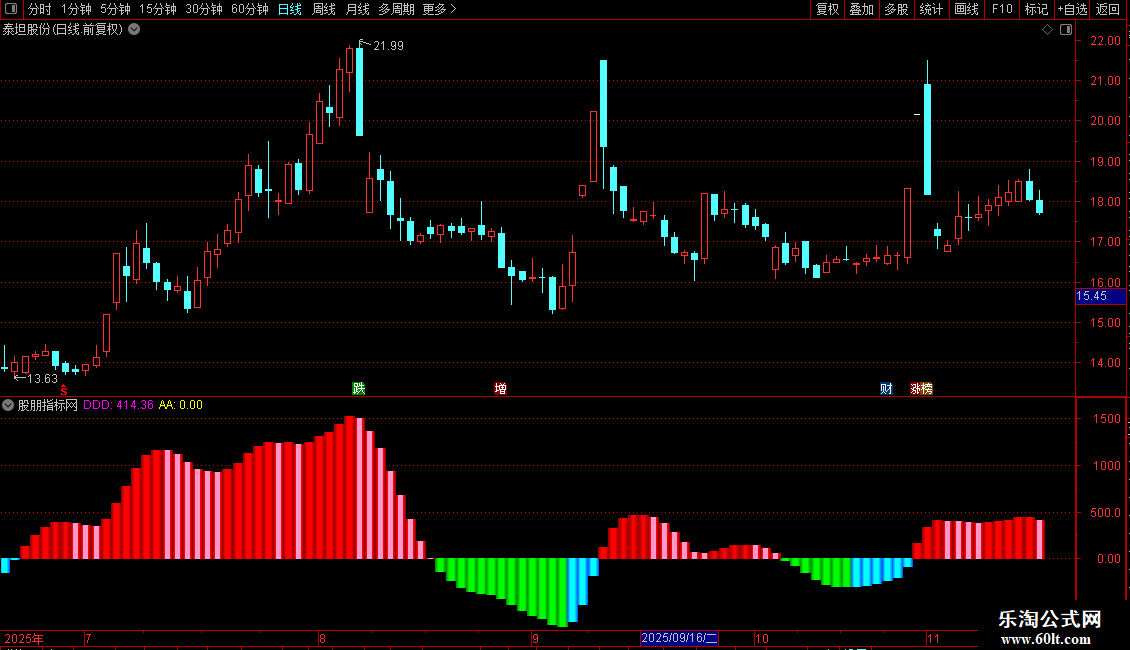Switch to 月线 monthly chart
The height and width of the screenshot is (650, 1130).
[357, 9]
